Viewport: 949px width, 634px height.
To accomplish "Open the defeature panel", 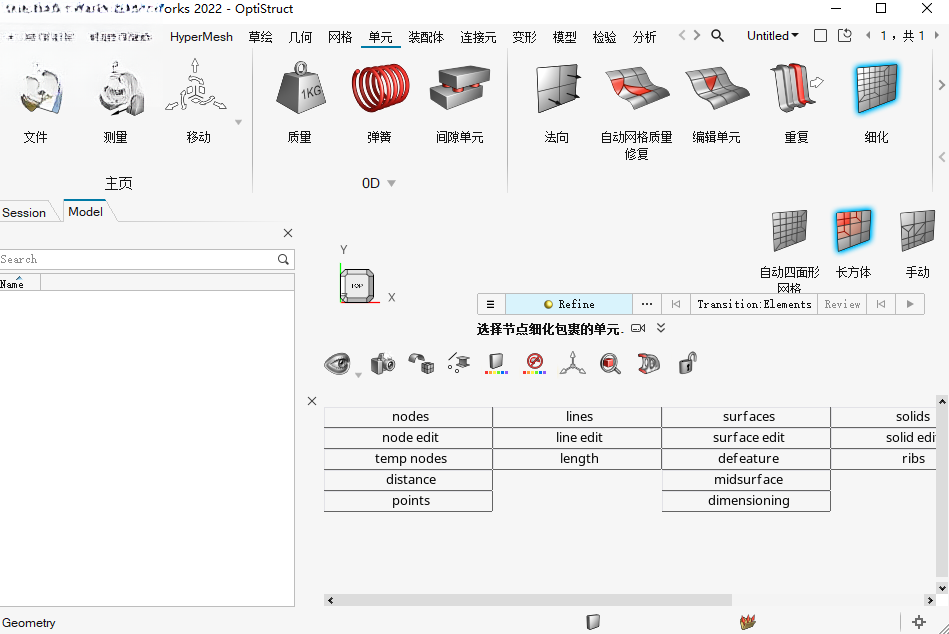I will click(746, 459).
